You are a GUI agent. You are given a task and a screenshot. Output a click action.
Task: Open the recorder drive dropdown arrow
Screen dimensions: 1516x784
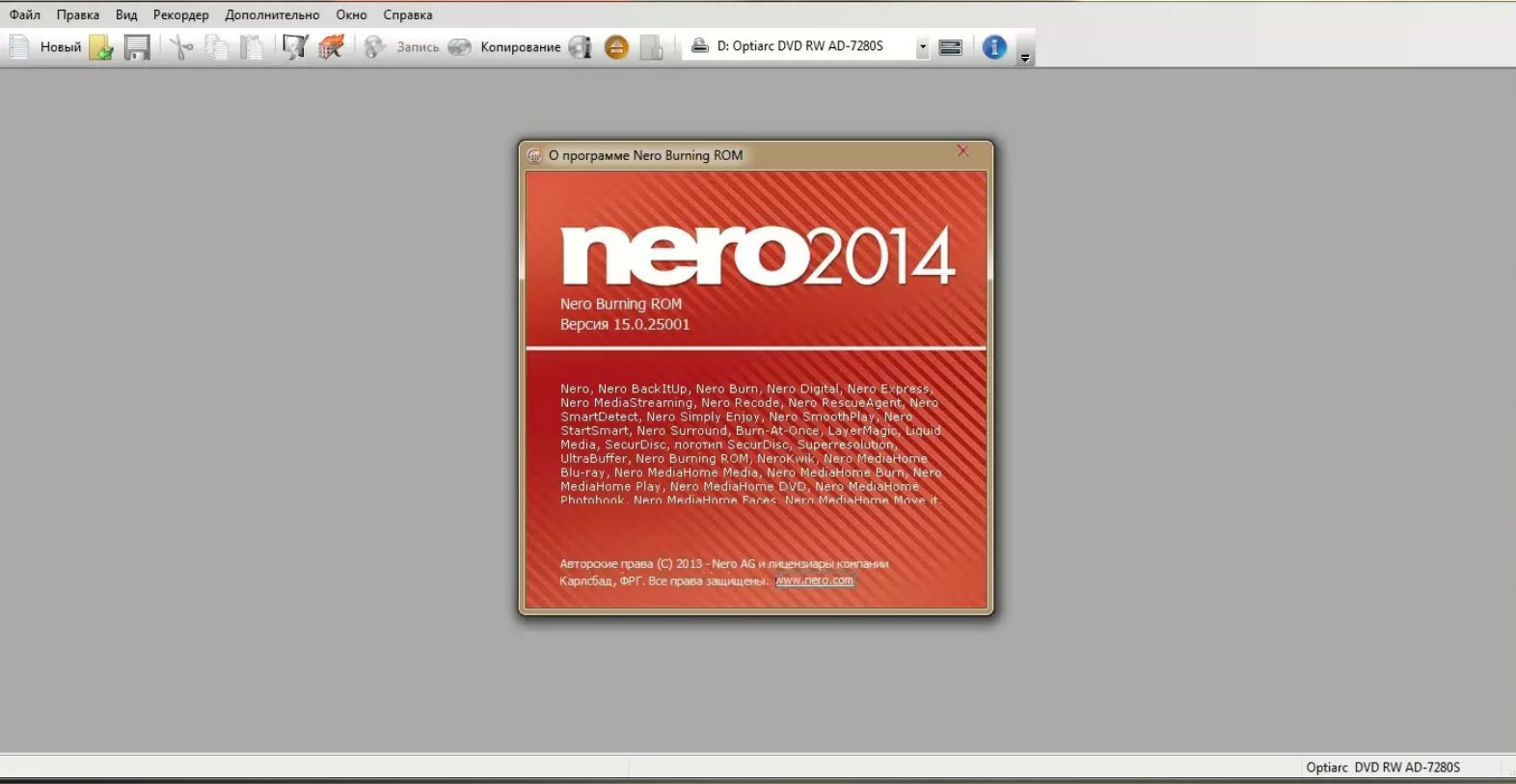922,46
